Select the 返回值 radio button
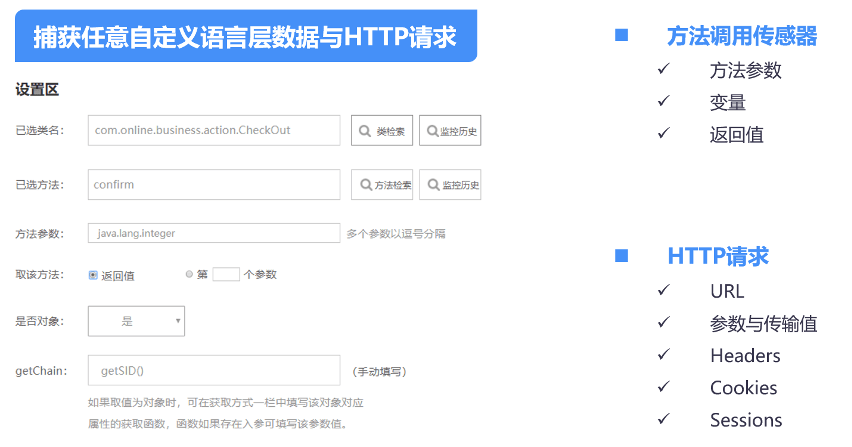The width and height of the screenshot is (852, 447). click(93, 275)
